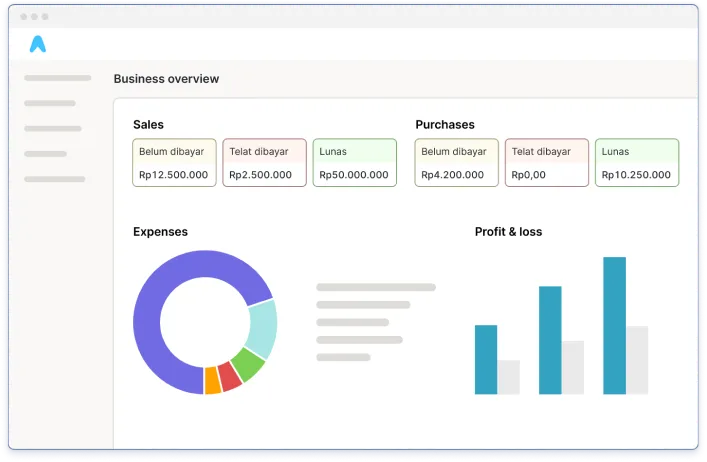Open Sales Belum dibayar card showing Rp12.500.000
Image resolution: width=707 pixels, height=462 pixels.
174,163
